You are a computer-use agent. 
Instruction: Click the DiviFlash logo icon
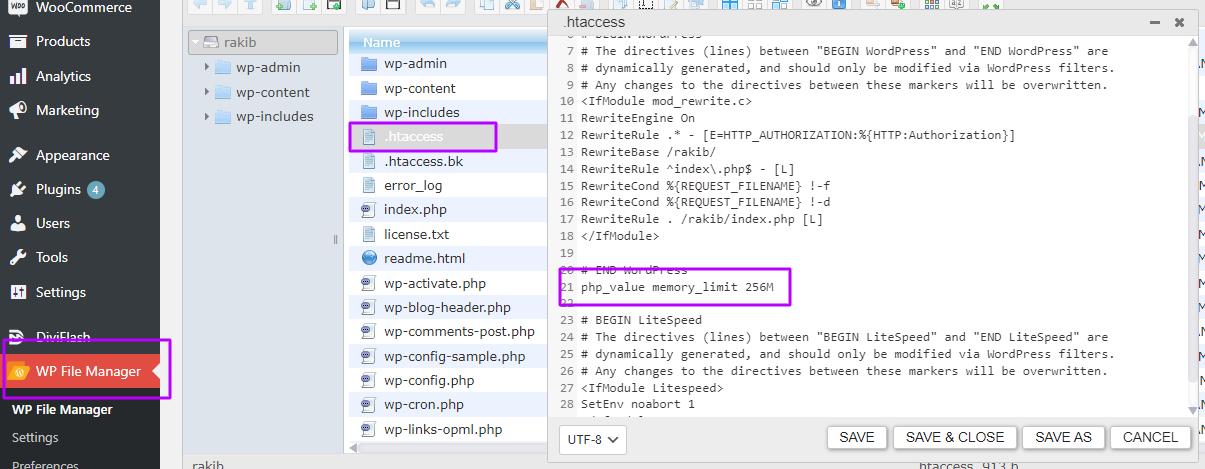(18, 337)
